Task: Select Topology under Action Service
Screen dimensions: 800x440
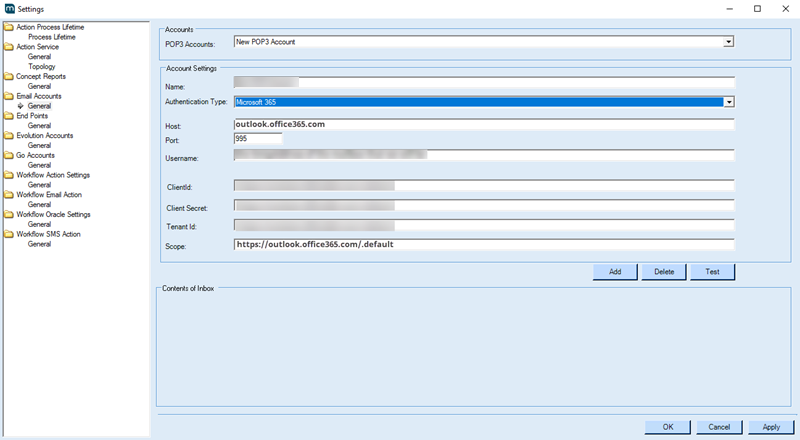Action: 42,67
